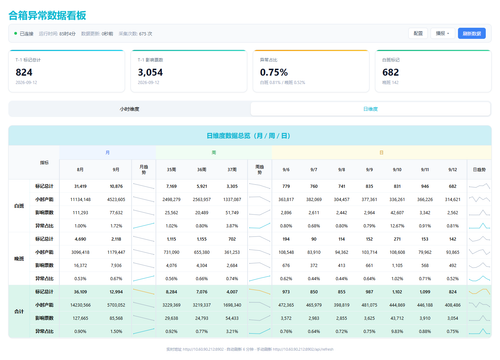Open the T-1 标记总计 card
The image size is (500, 360).
(x=67, y=71)
